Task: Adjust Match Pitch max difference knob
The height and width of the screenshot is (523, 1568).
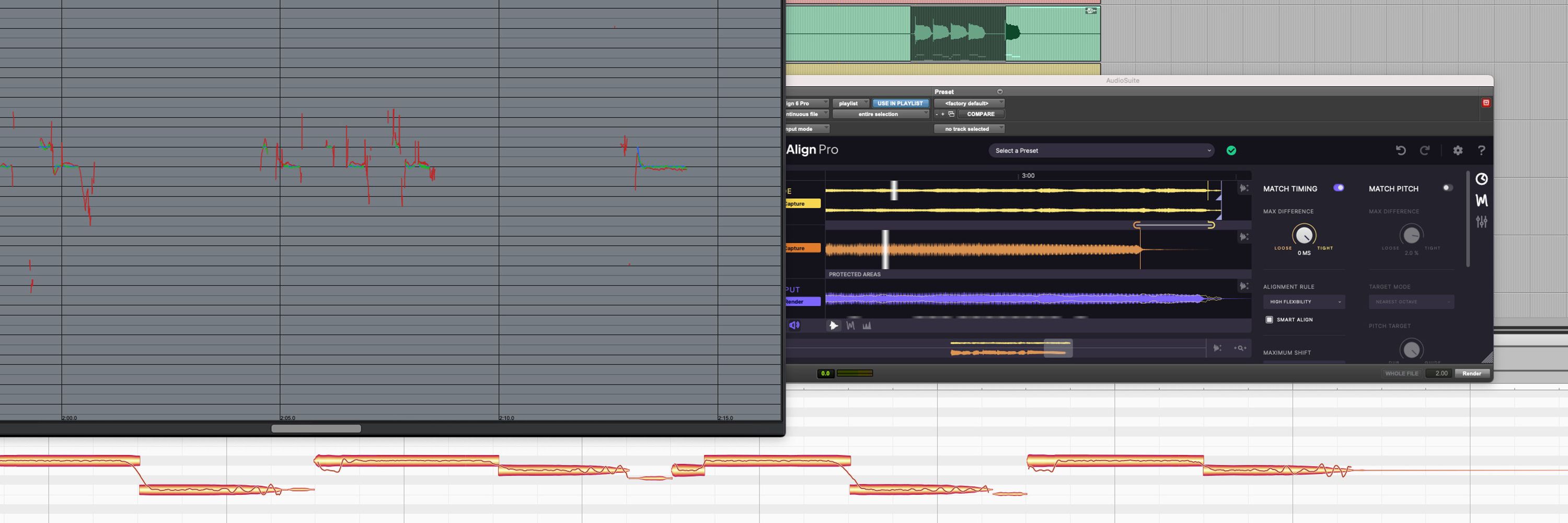Action: pyautogui.click(x=1411, y=235)
